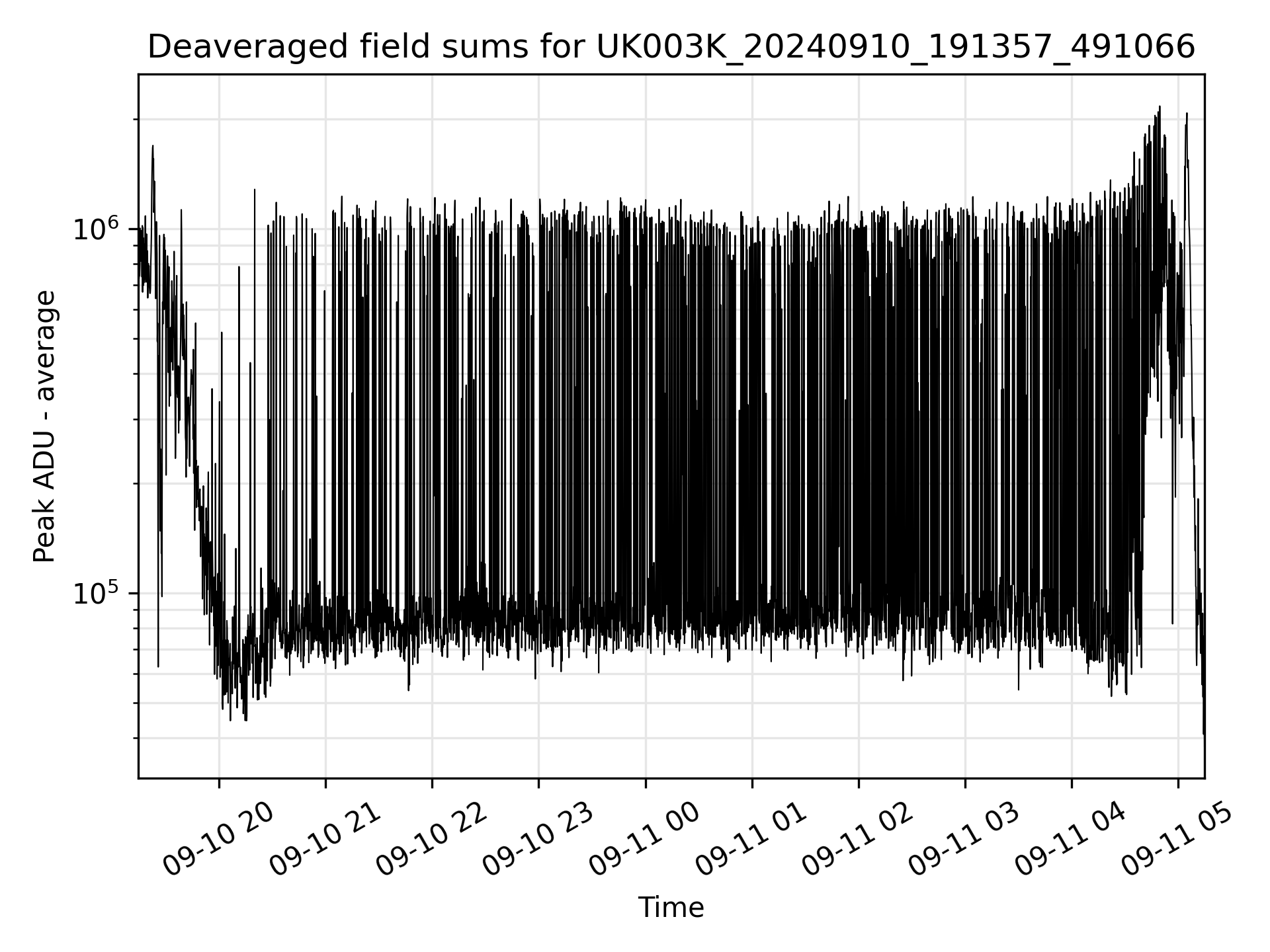Screen dimensions: 1270x952
Task: Click the x tick label '09-10 20'
Action: (218, 840)
